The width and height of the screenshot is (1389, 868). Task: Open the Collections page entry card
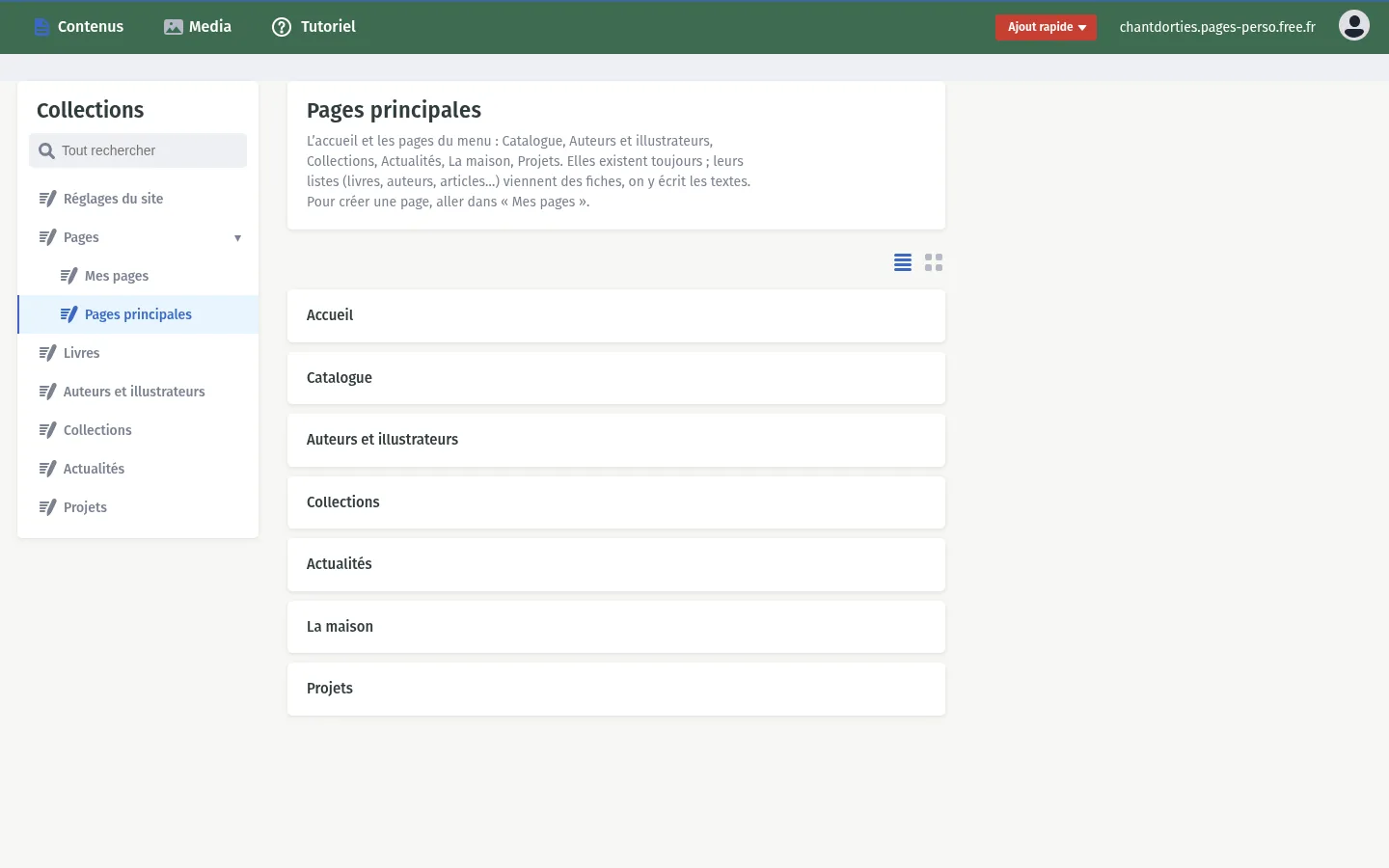[616, 502]
